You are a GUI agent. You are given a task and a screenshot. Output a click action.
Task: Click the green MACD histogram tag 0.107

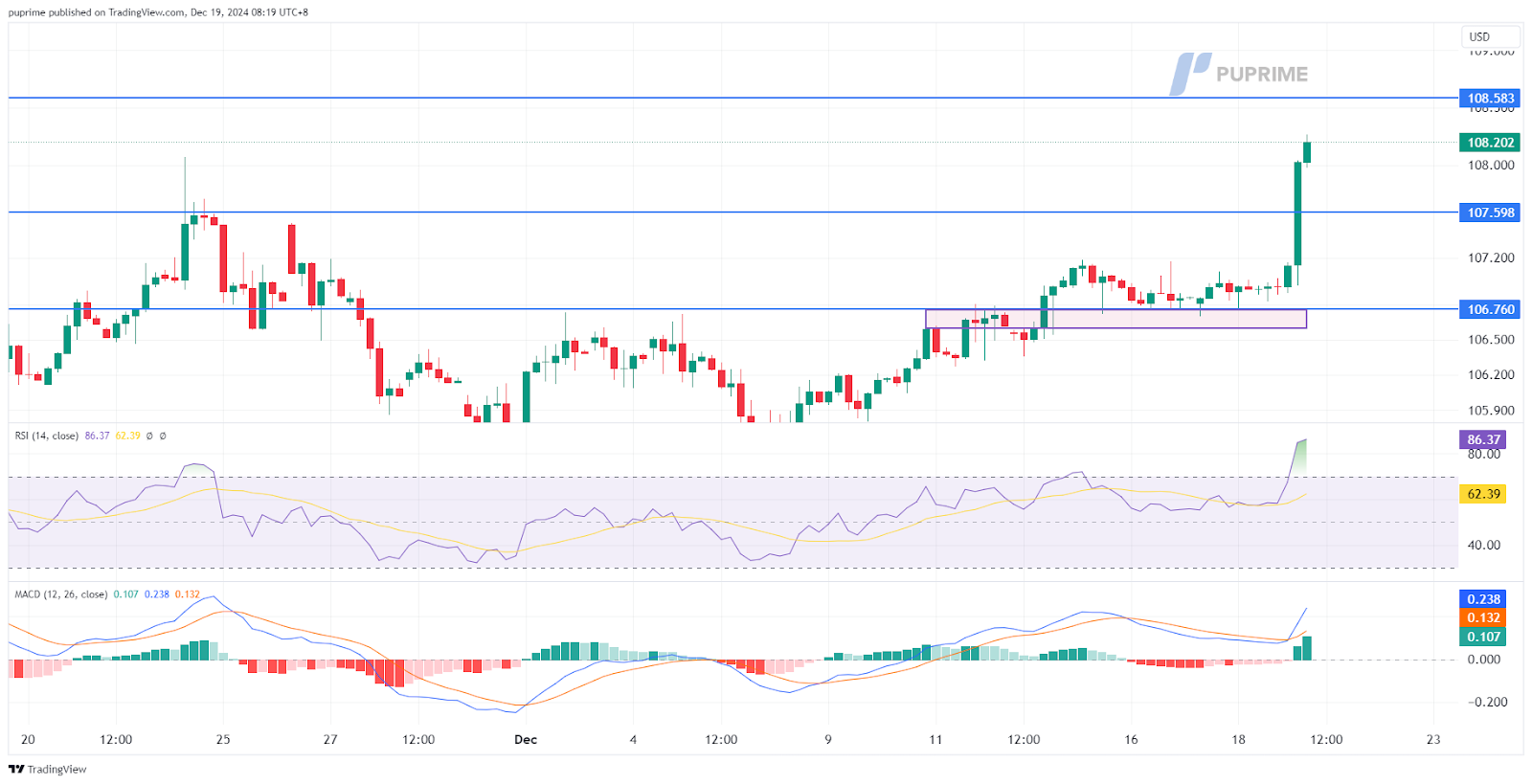pyautogui.click(x=1483, y=637)
